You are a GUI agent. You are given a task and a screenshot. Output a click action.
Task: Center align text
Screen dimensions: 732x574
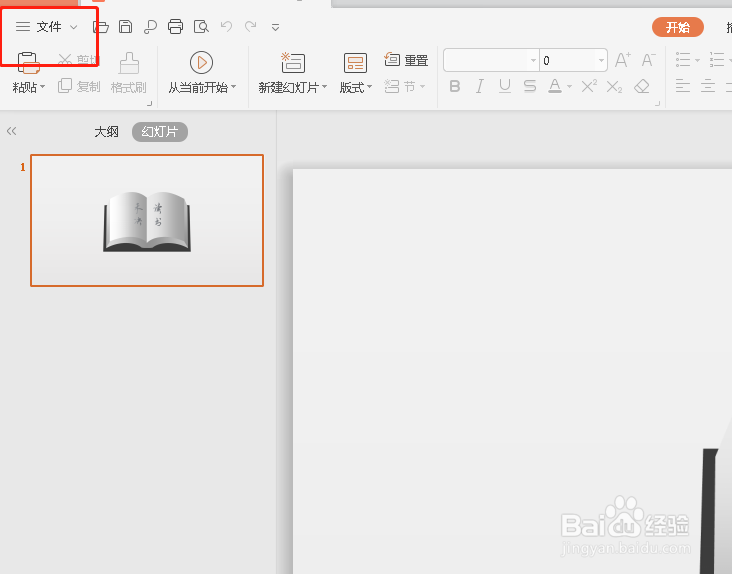pos(708,86)
